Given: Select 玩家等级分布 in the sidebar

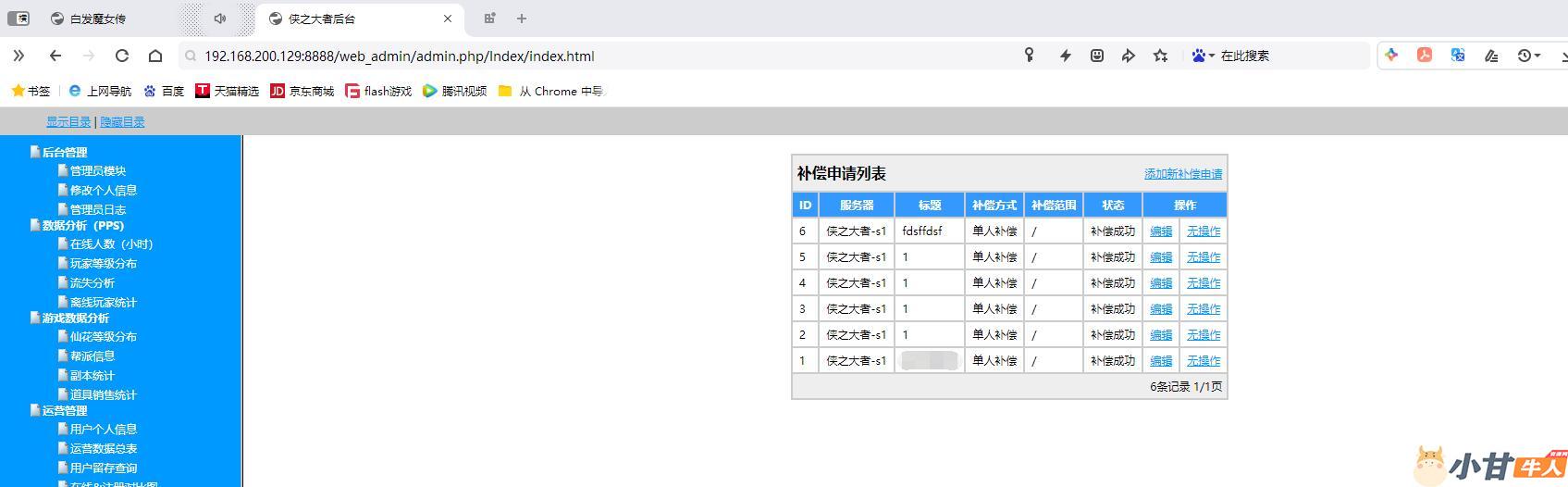Looking at the screenshot, I should (103, 264).
